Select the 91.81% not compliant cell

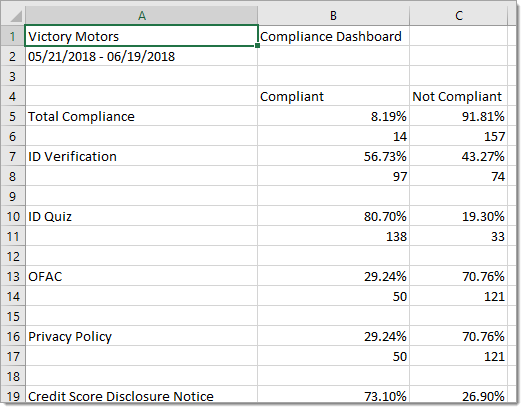pos(458,116)
